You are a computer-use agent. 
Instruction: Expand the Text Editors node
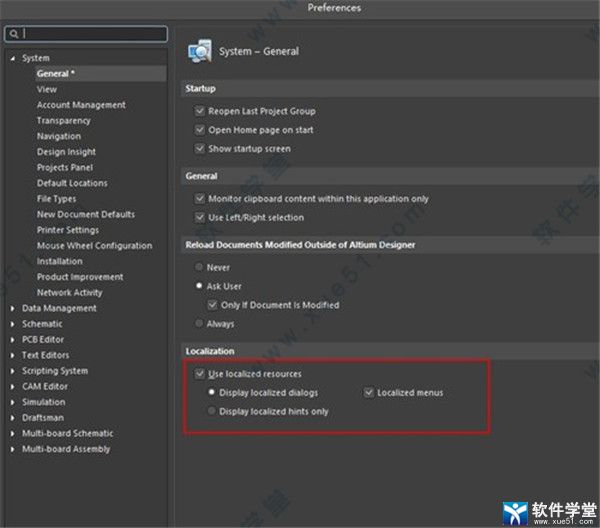coord(13,355)
